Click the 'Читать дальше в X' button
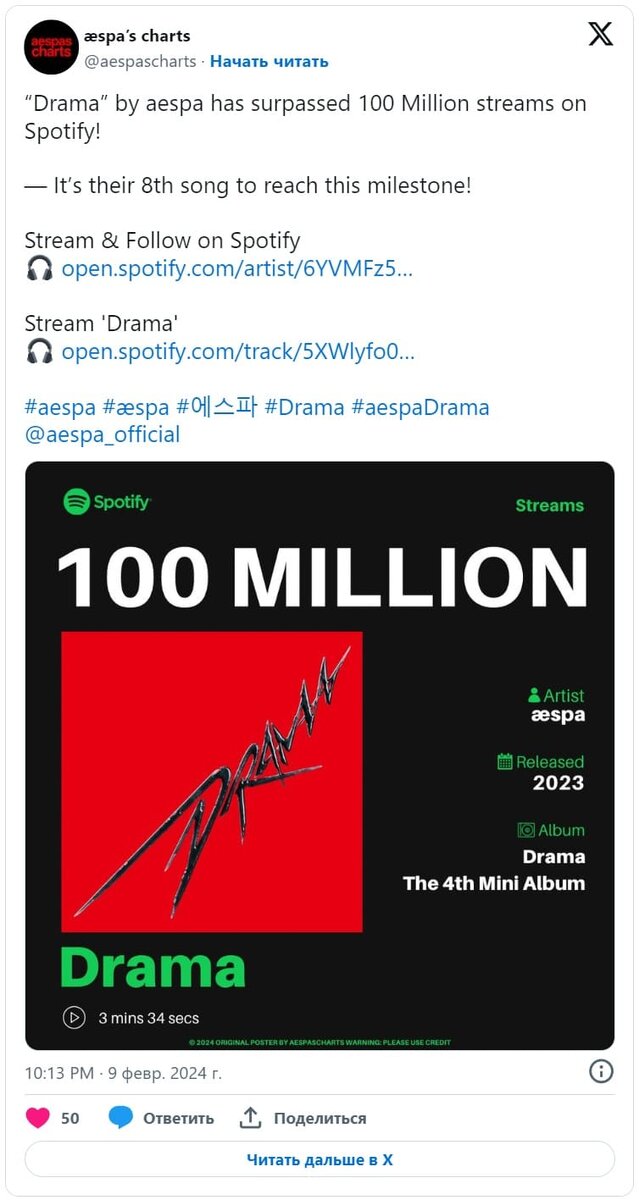 click(320, 1160)
